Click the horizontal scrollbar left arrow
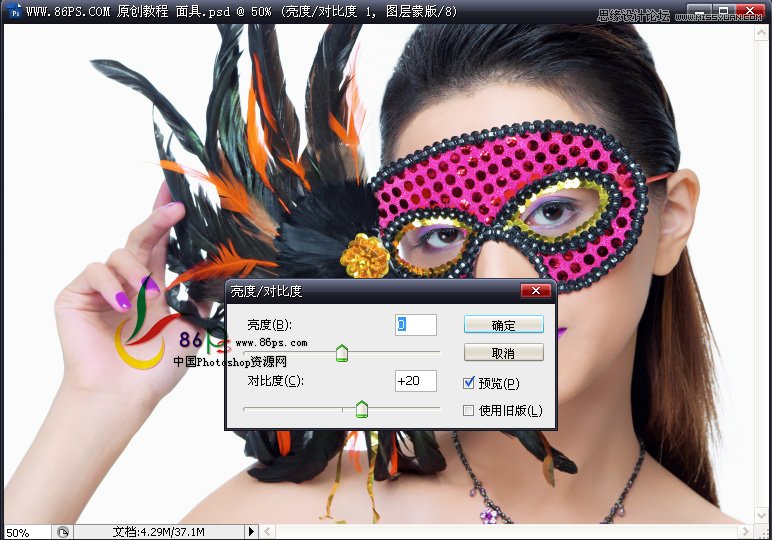The width and height of the screenshot is (772, 540). pyautogui.click(x=267, y=532)
